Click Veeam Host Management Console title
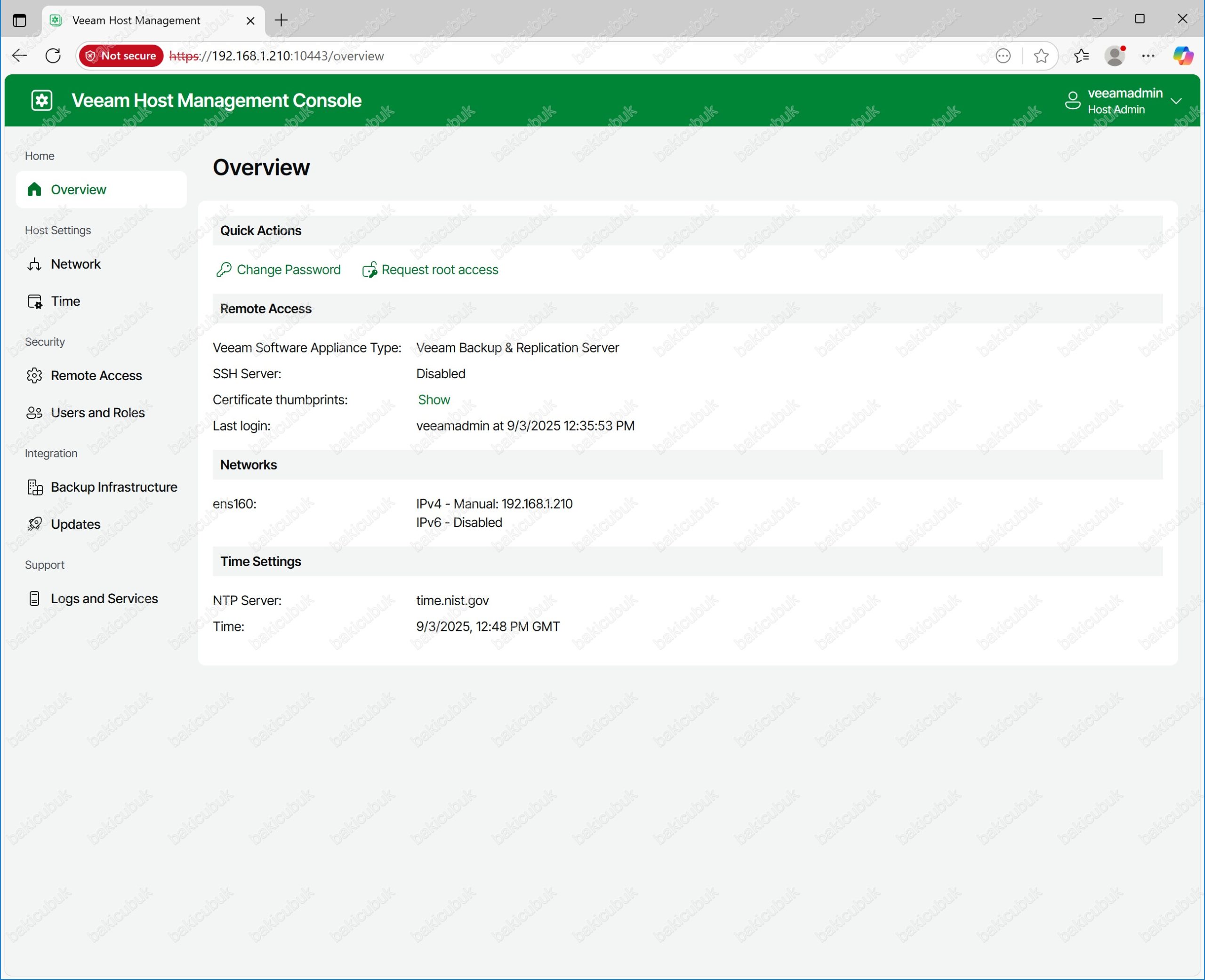 216,101
